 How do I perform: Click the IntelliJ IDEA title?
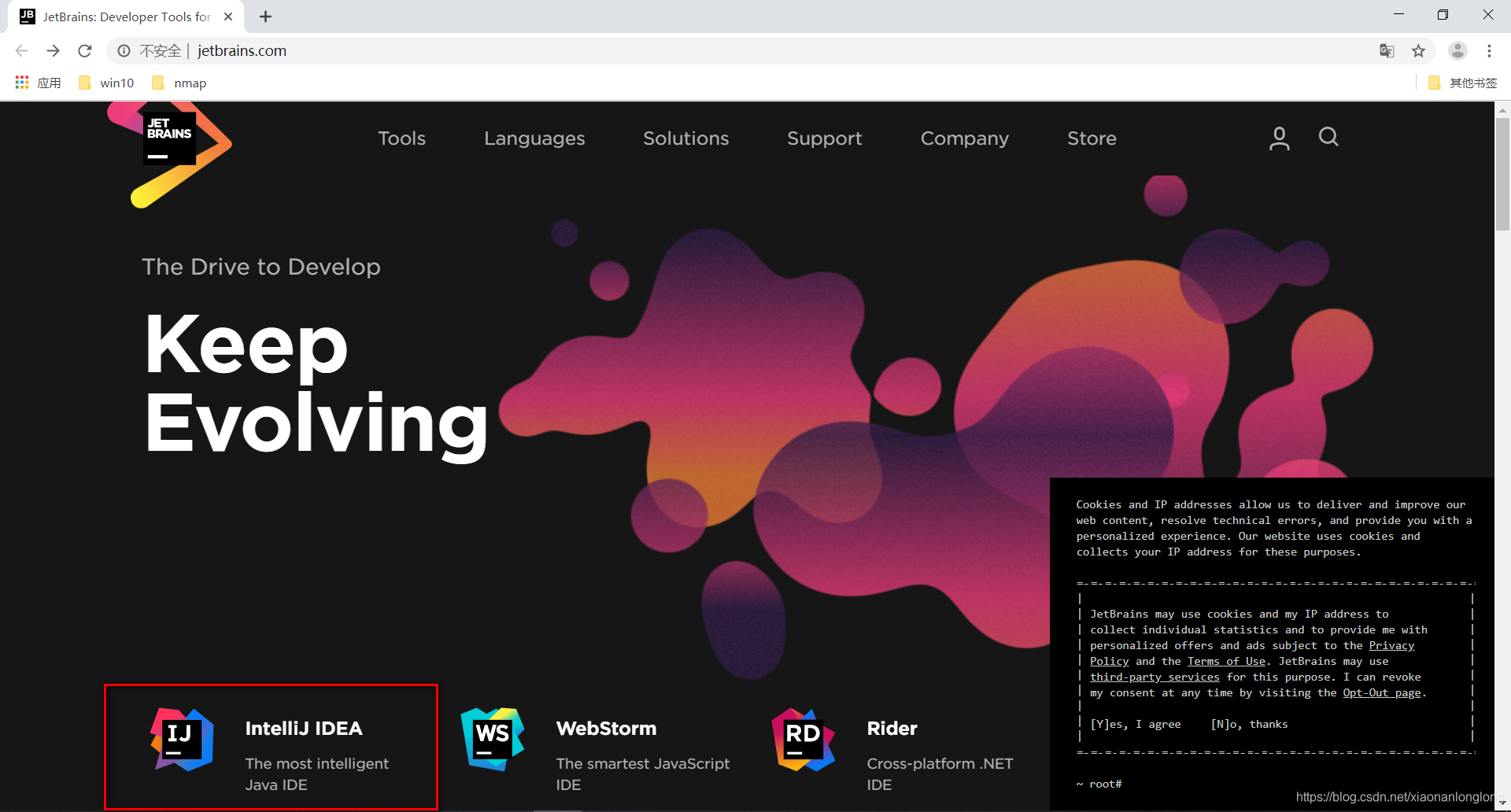pos(304,729)
